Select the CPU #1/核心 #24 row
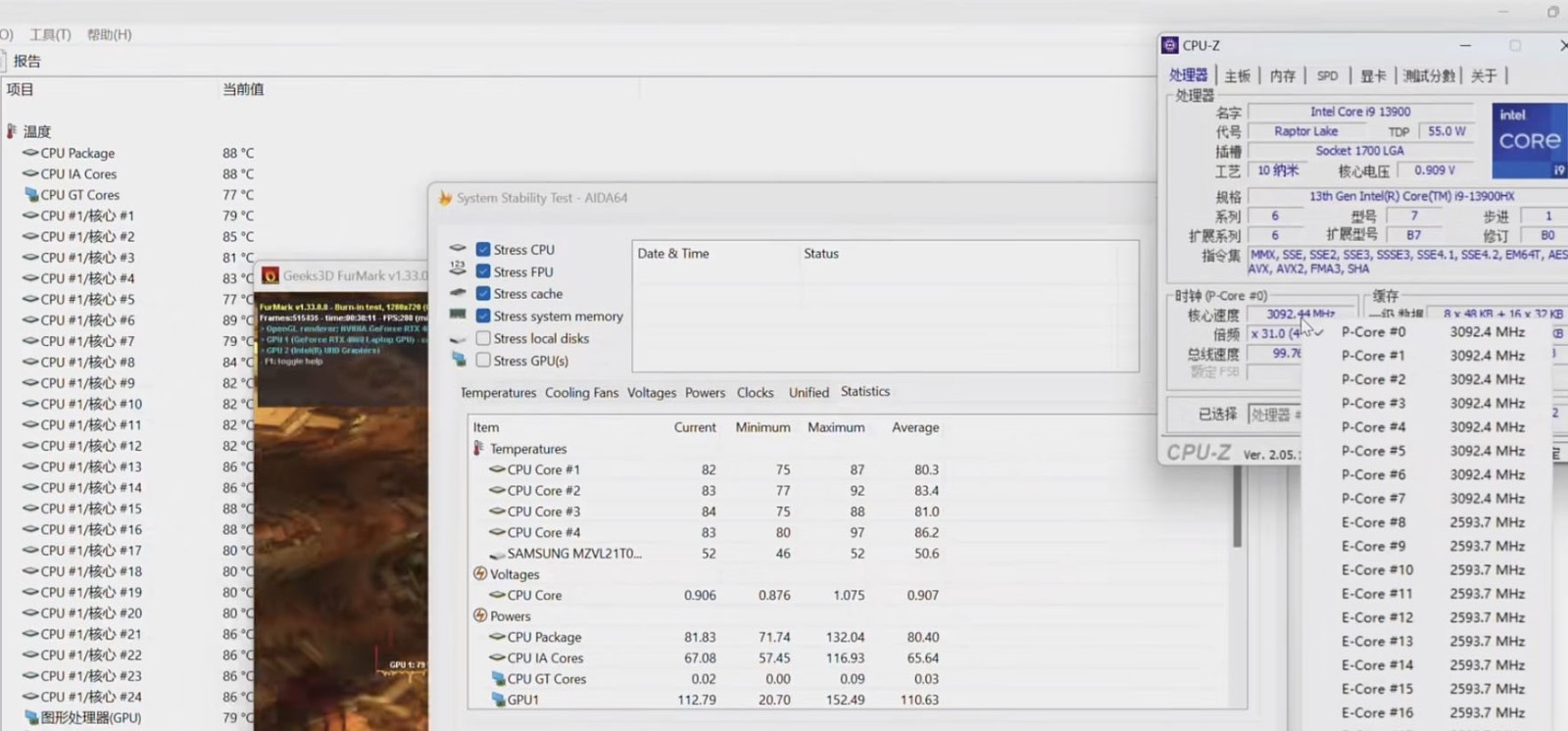The height and width of the screenshot is (731, 1568). click(137, 697)
